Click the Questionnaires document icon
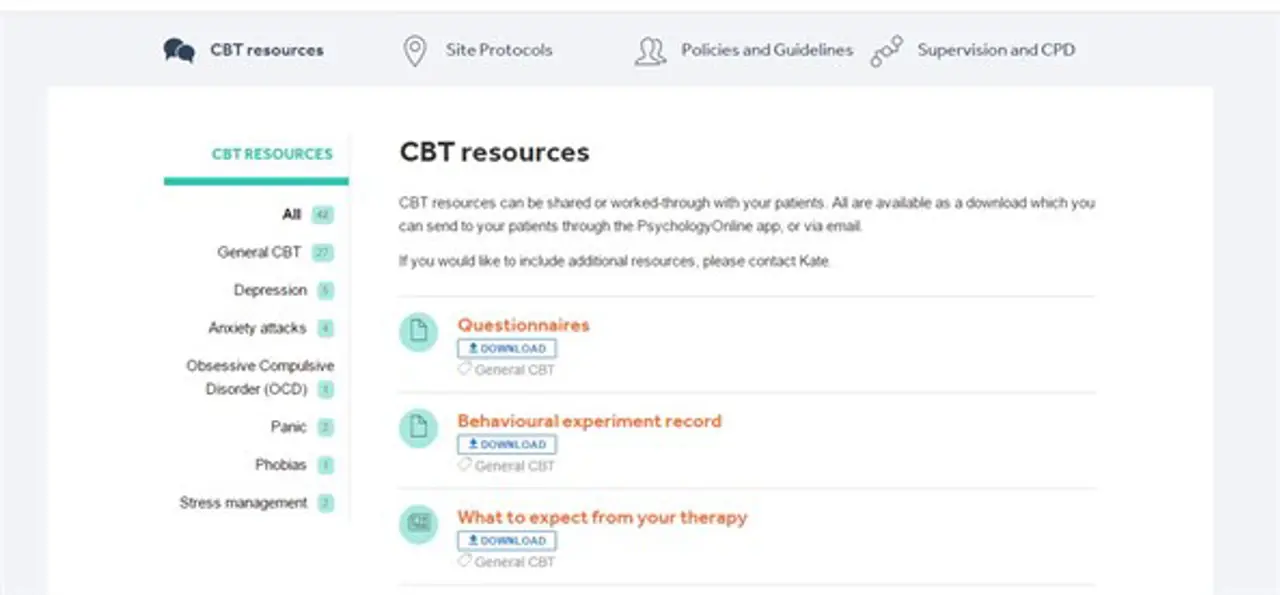Viewport: 1280px width, 595px height. 418,332
